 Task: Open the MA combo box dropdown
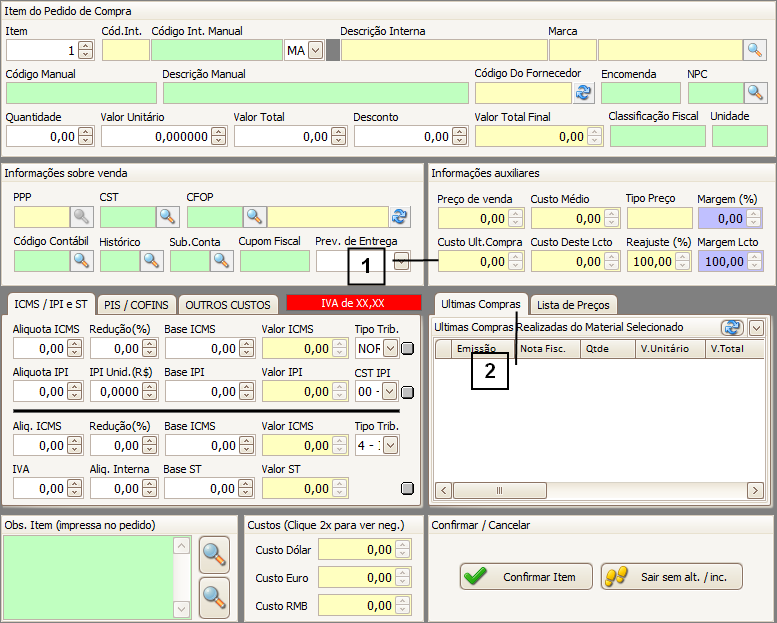[x=315, y=50]
